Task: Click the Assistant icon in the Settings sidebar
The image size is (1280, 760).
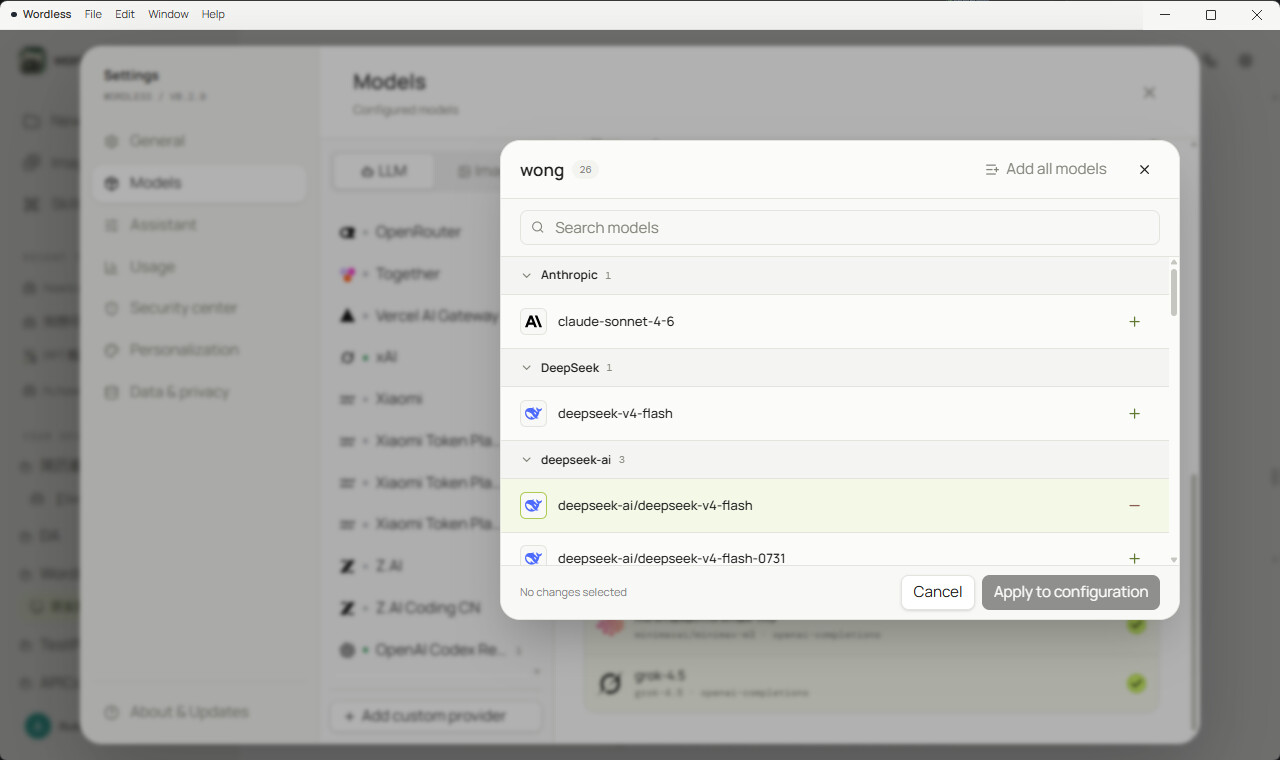Action: tap(112, 225)
